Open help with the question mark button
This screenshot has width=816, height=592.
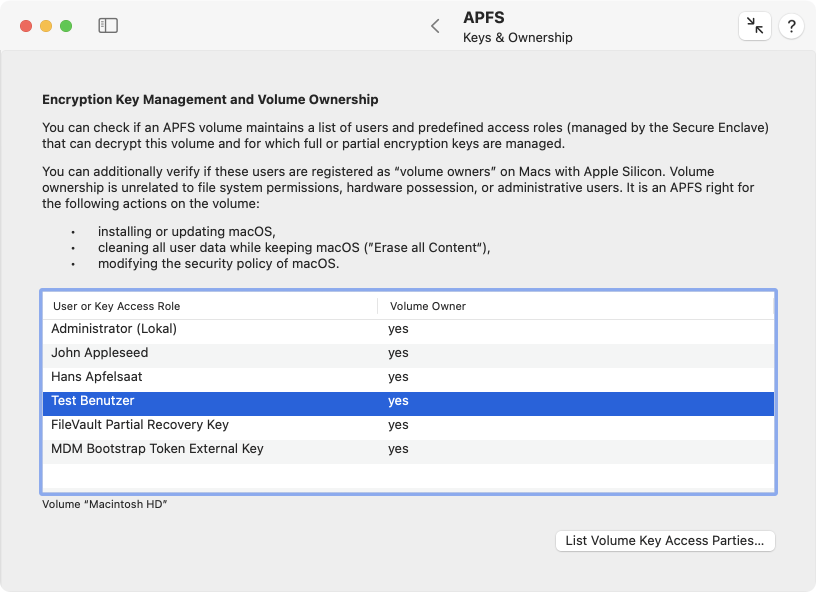tap(791, 25)
